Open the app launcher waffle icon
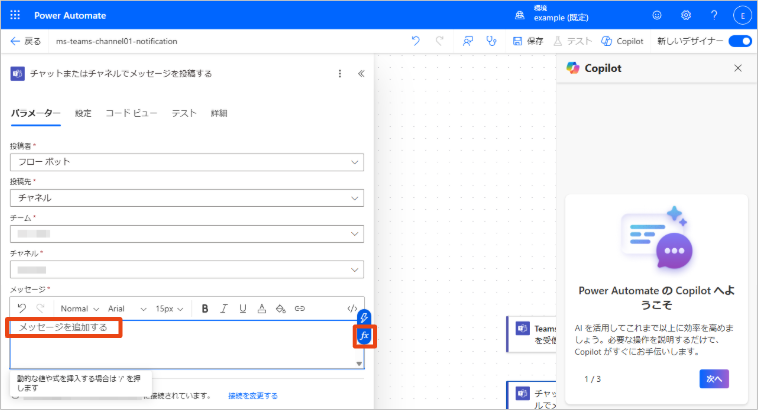The image size is (758, 410). pyautogui.click(x=15, y=15)
